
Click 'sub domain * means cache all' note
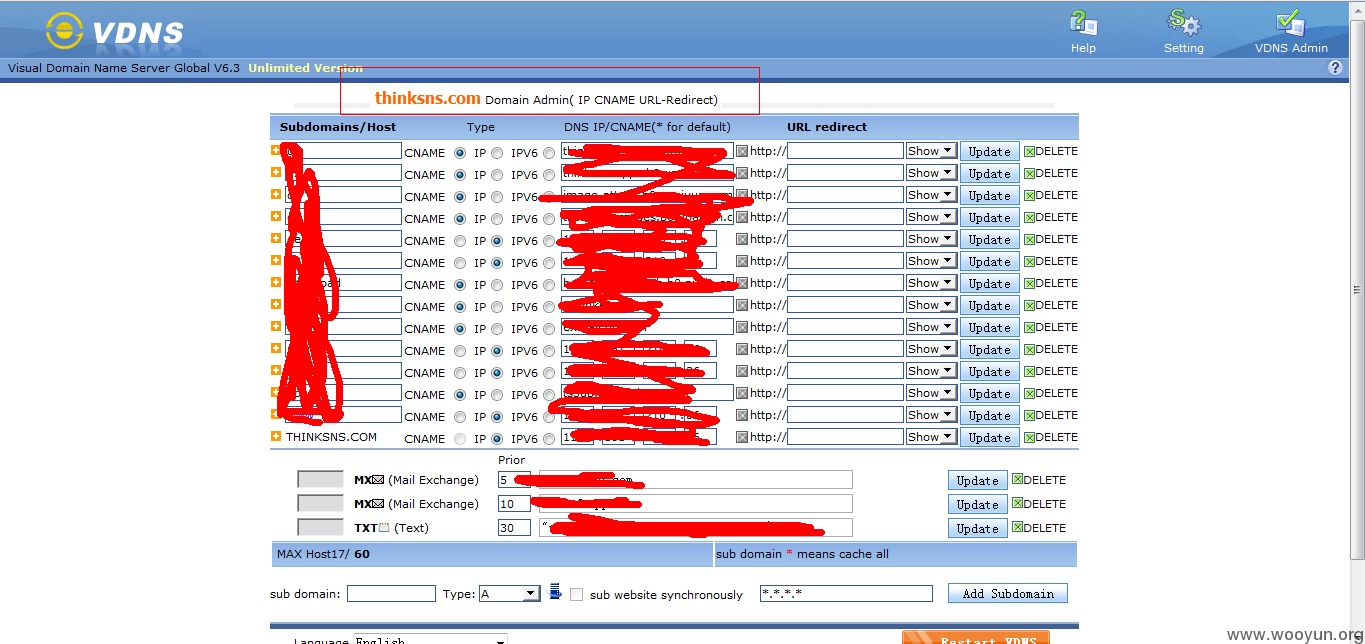point(802,554)
